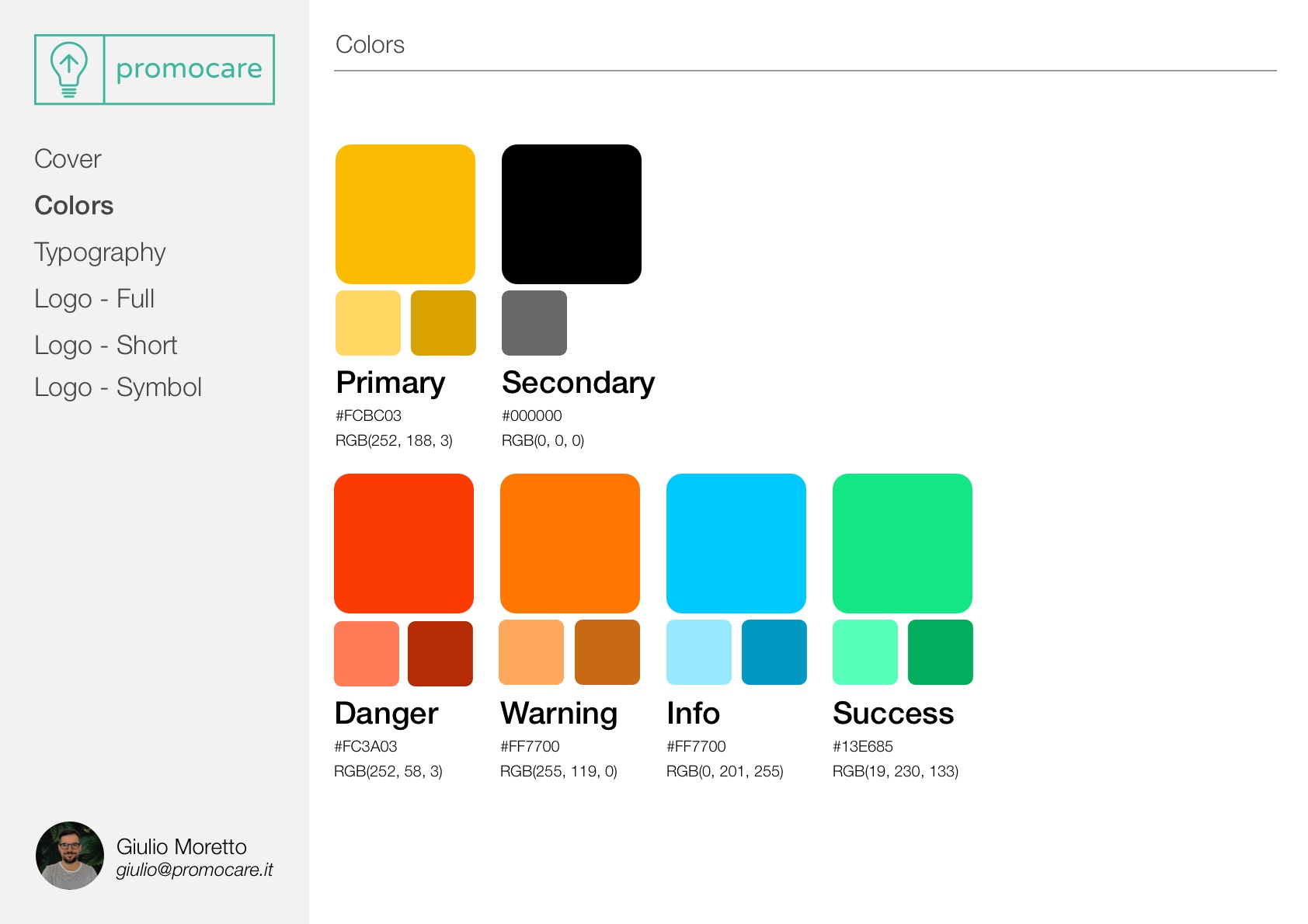Select the large red Danger swatch
1308x924 pixels.
pyautogui.click(x=404, y=544)
